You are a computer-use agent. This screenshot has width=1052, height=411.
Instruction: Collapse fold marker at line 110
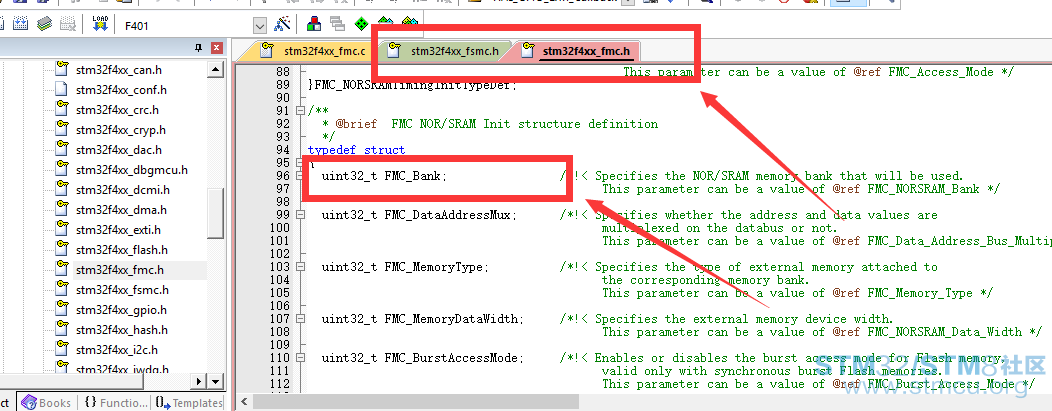pos(299,358)
